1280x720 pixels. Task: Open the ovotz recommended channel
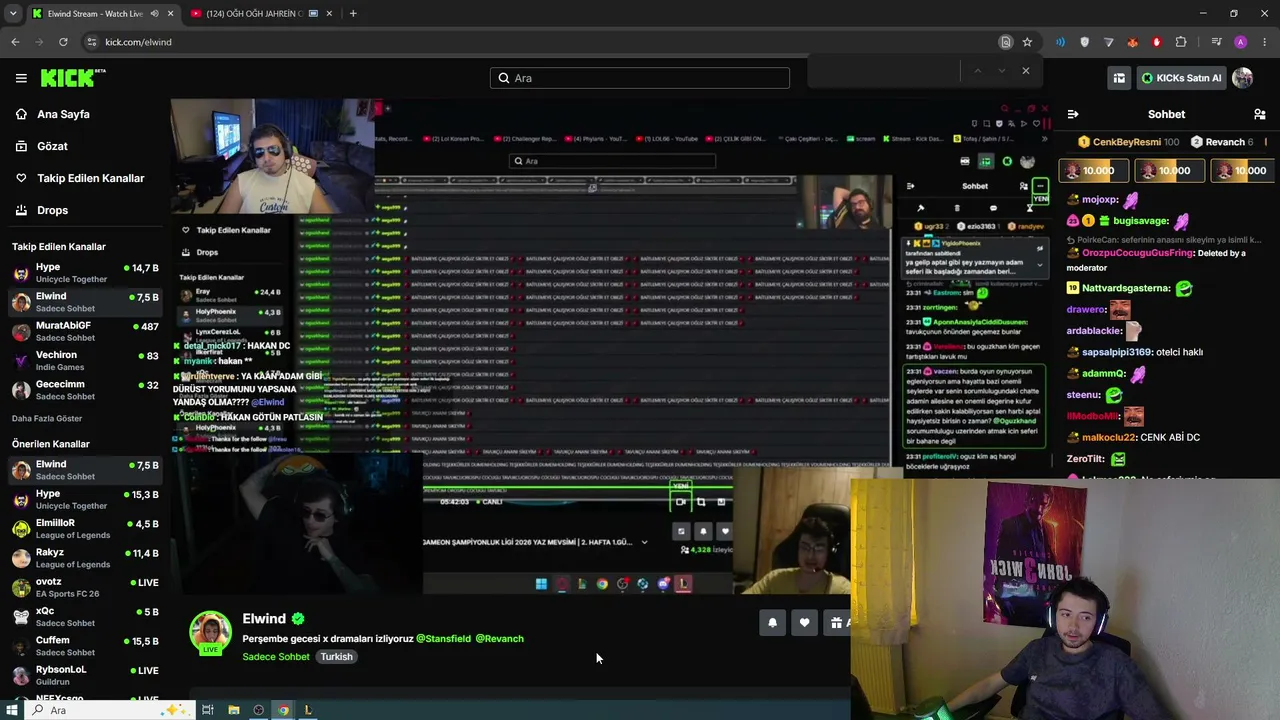tap(85, 587)
